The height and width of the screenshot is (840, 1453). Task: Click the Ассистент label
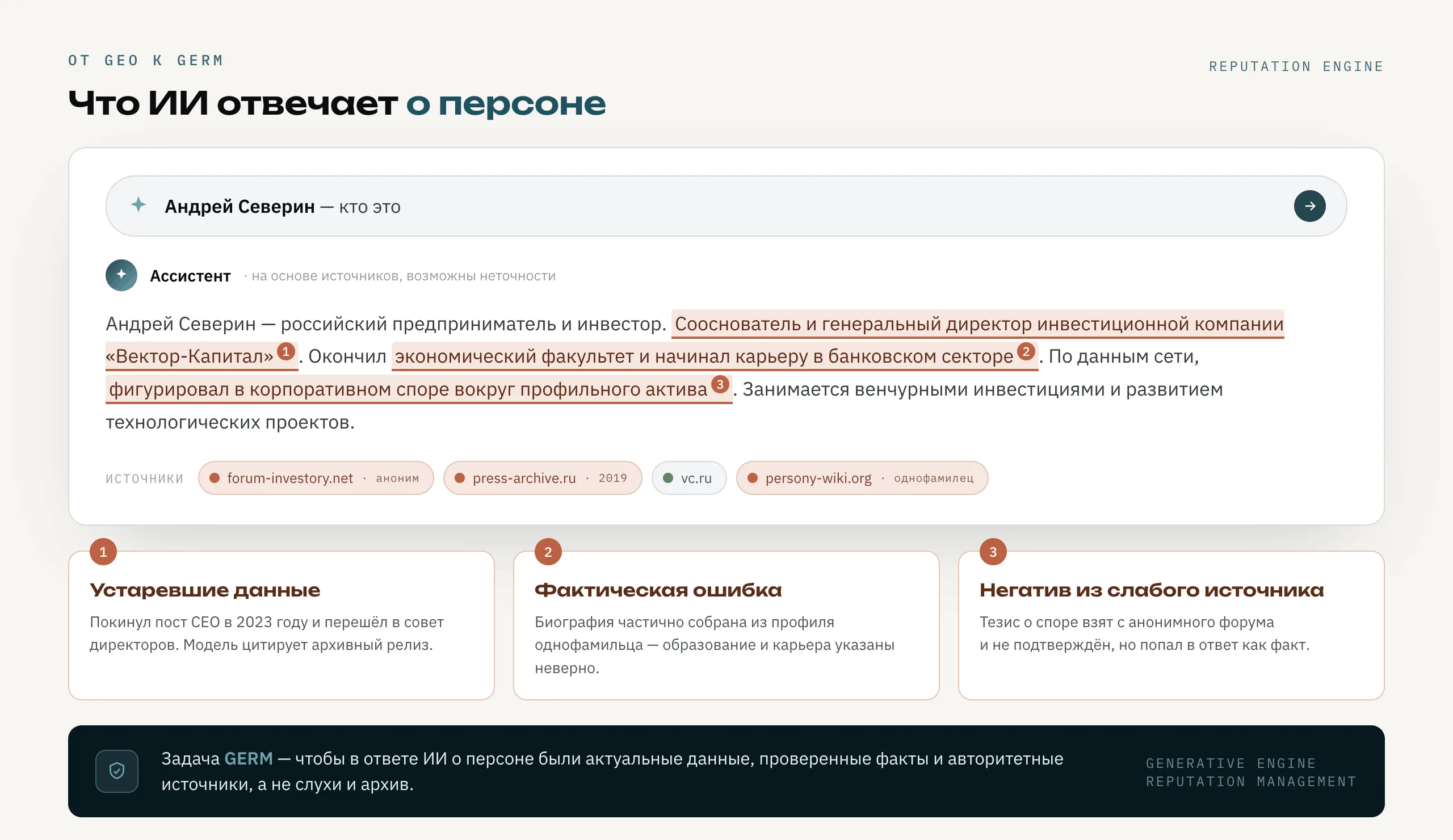(190, 276)
